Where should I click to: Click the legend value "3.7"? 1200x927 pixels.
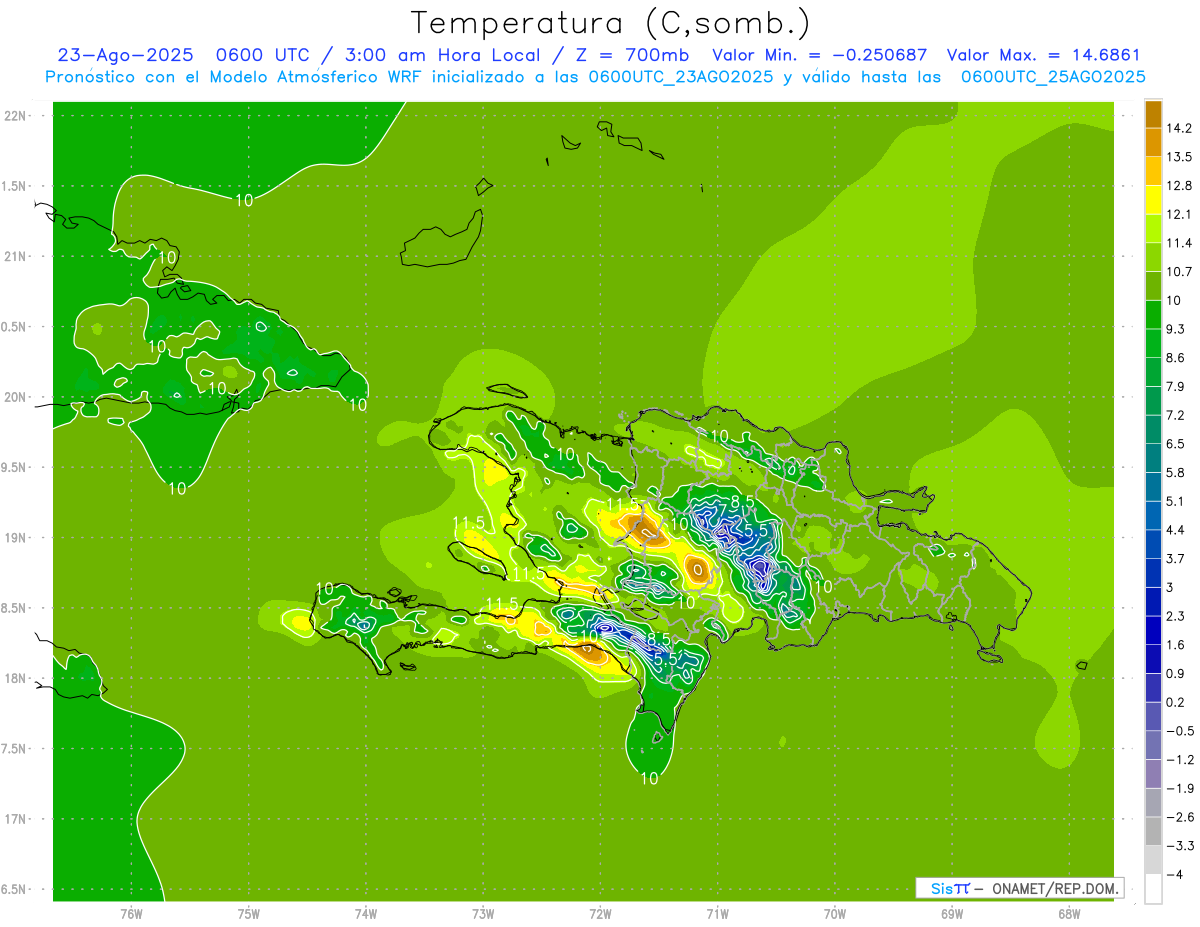1175,559
